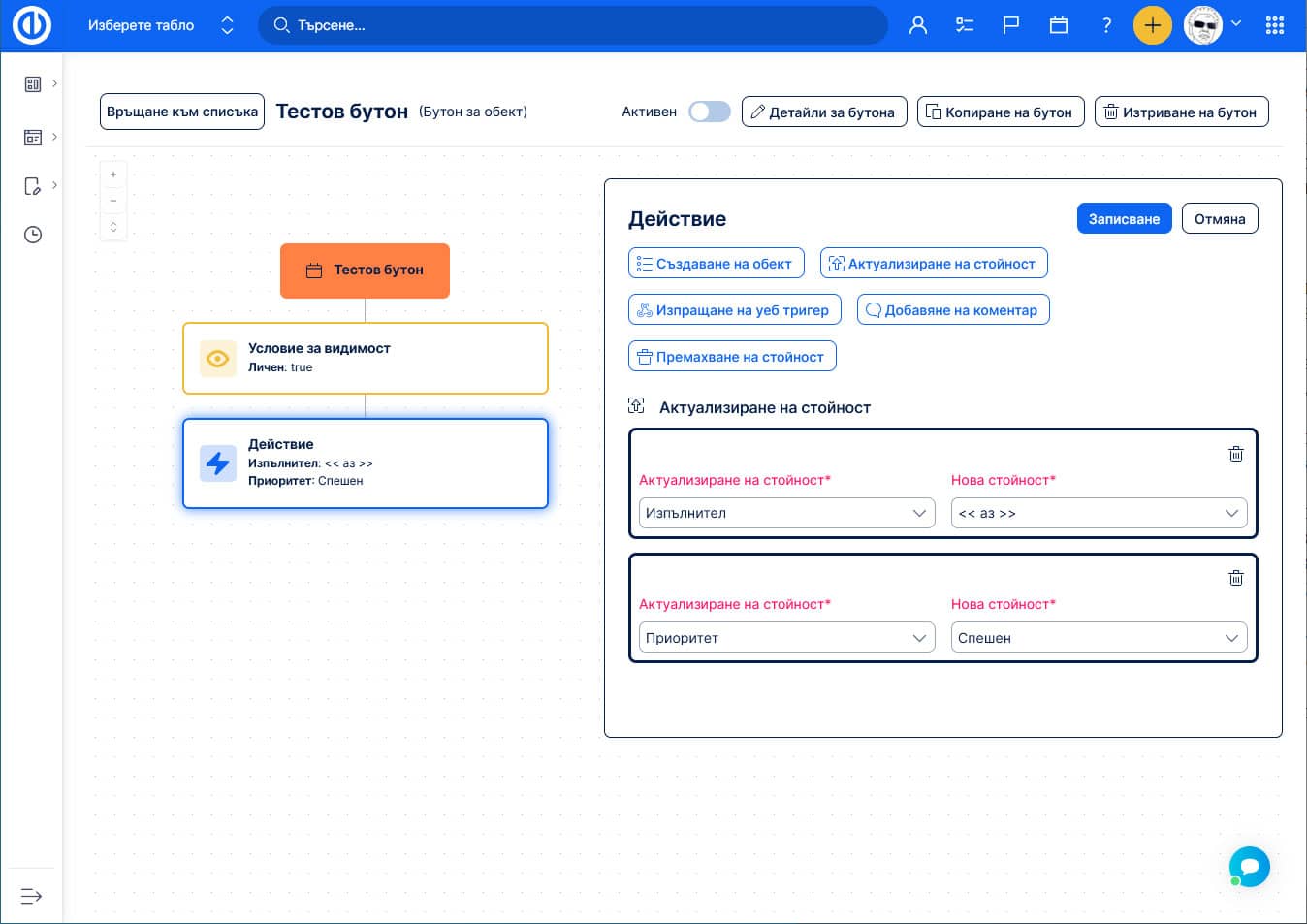Select Изпращане на уеб тригер action type
Screen dimensions: 1307x924
pyautogui.click(x=735, y=309)
